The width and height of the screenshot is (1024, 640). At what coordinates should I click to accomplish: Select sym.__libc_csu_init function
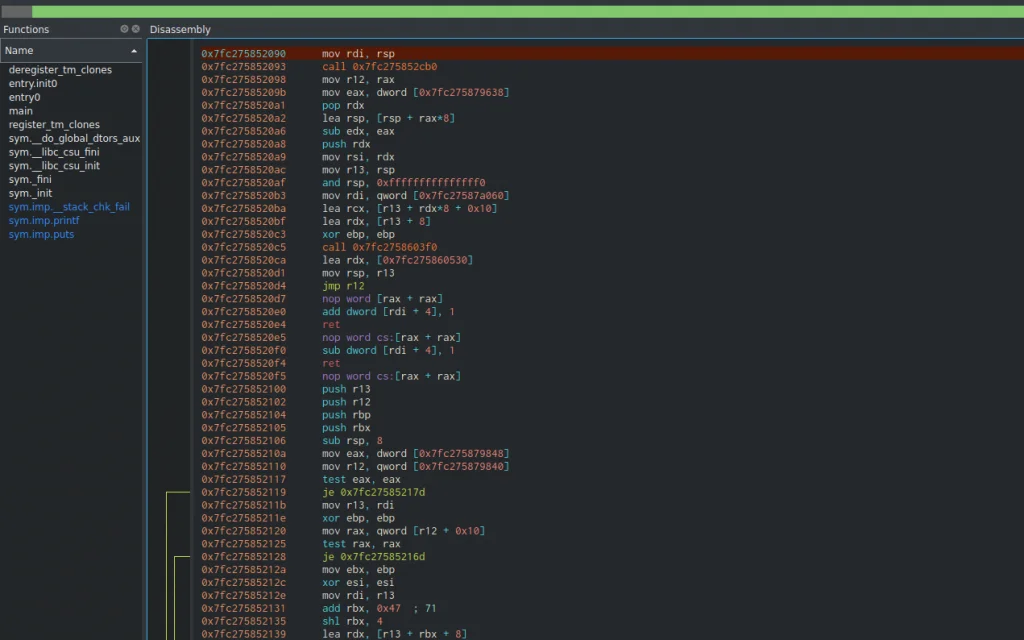pyautogui.click(x=54, y=166)
